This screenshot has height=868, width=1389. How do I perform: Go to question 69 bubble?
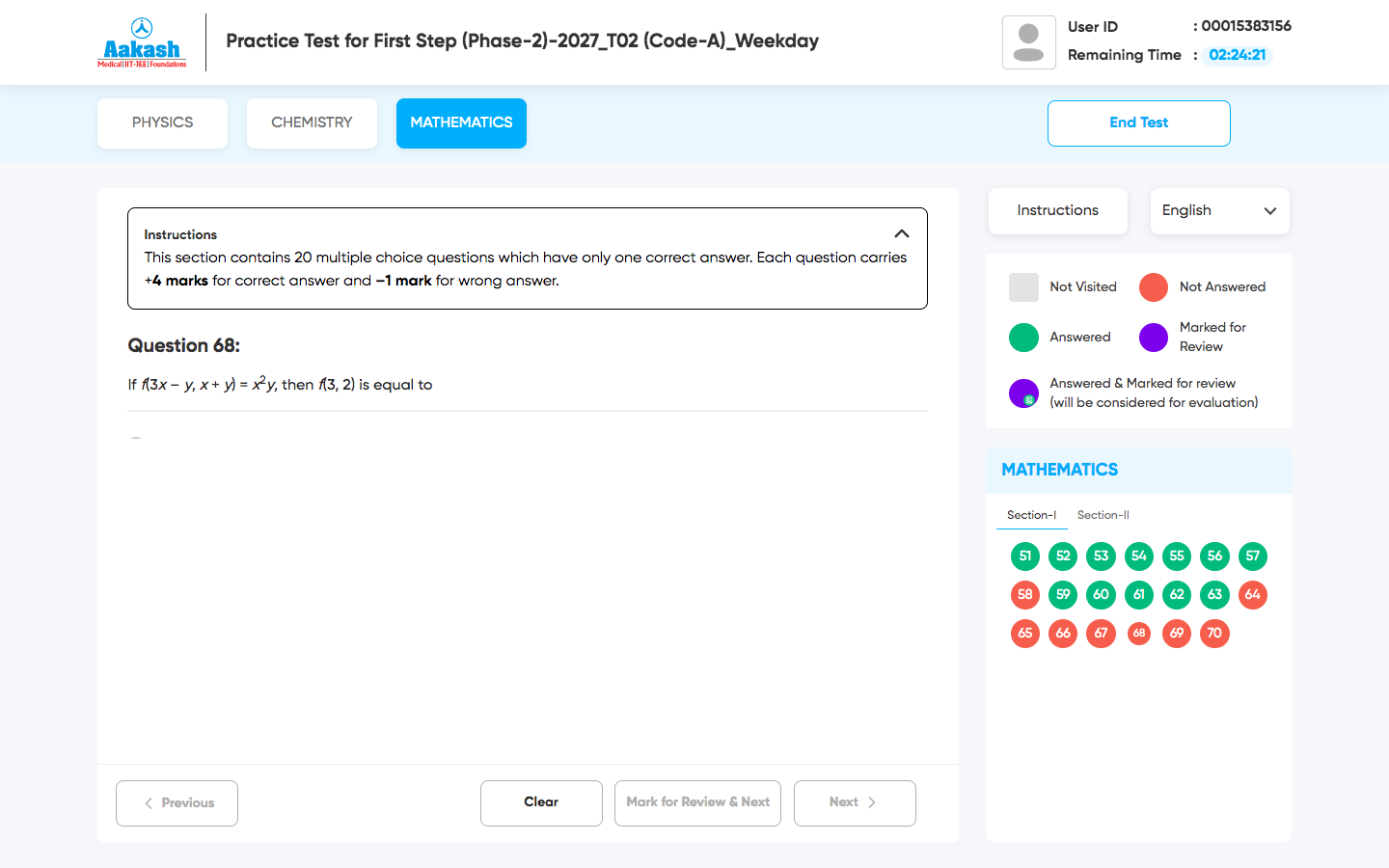[1176, 633]
